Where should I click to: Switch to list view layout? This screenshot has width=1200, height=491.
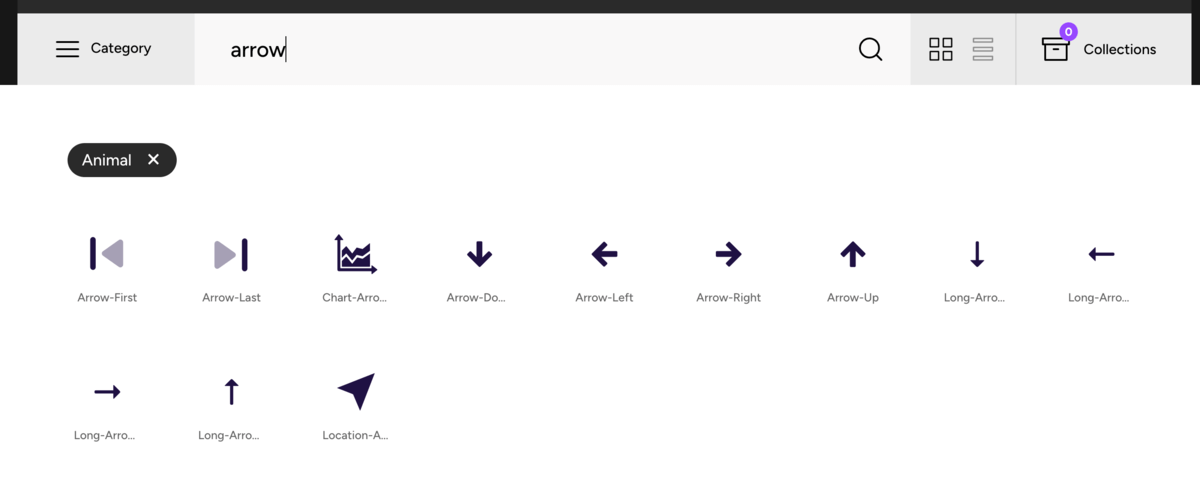[x=983, y=49]
